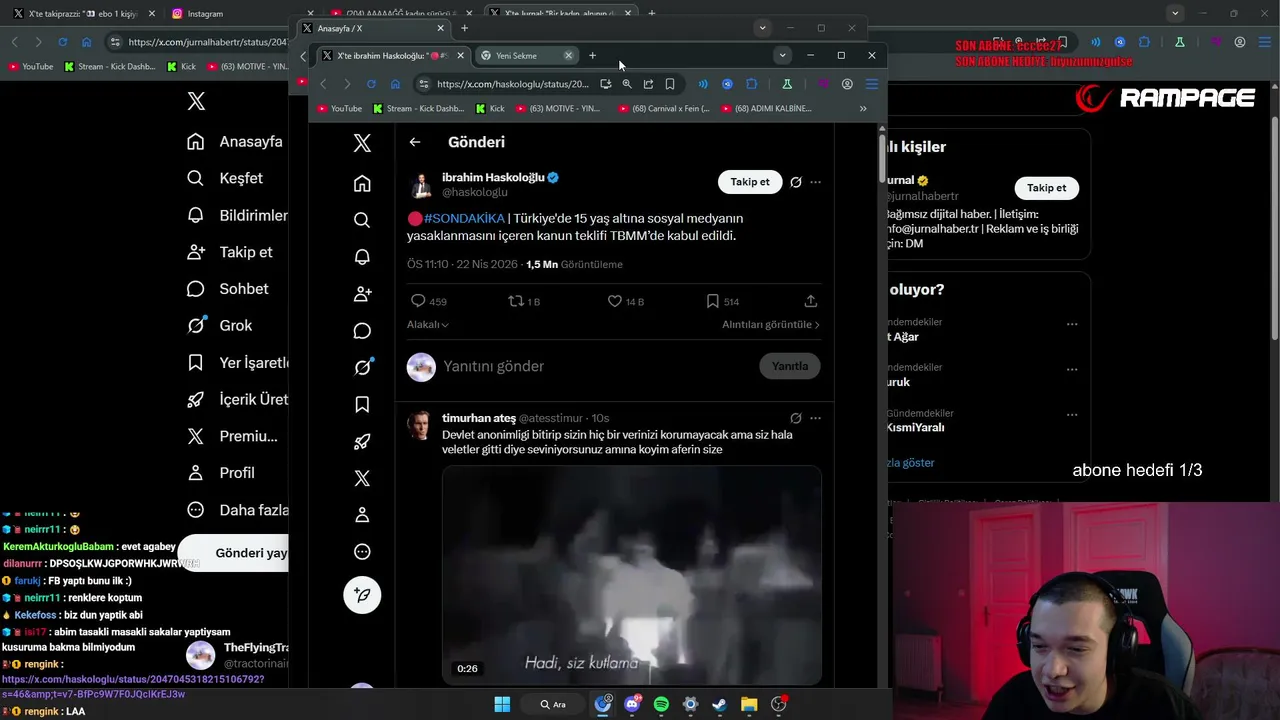Open timurhan ateş's profile avatar
Image resolution: width=1280 pixels, height=720 pixels.
click(420, 425)
